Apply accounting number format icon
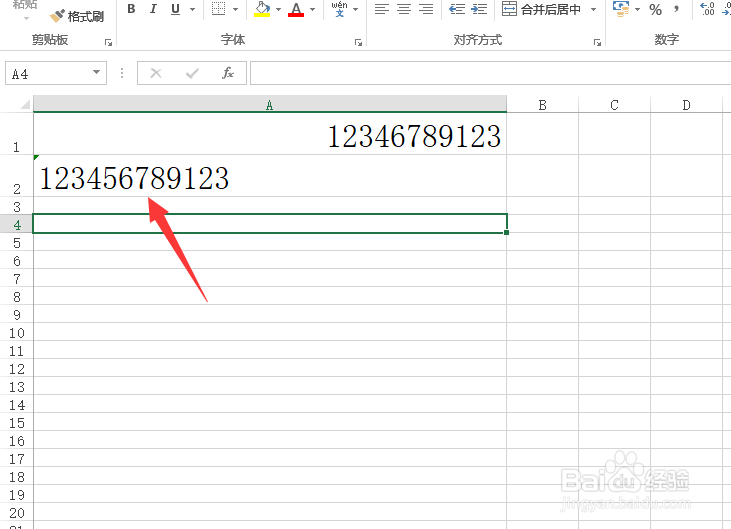This screenshot has height=529, width=731. tap(621, 9)
